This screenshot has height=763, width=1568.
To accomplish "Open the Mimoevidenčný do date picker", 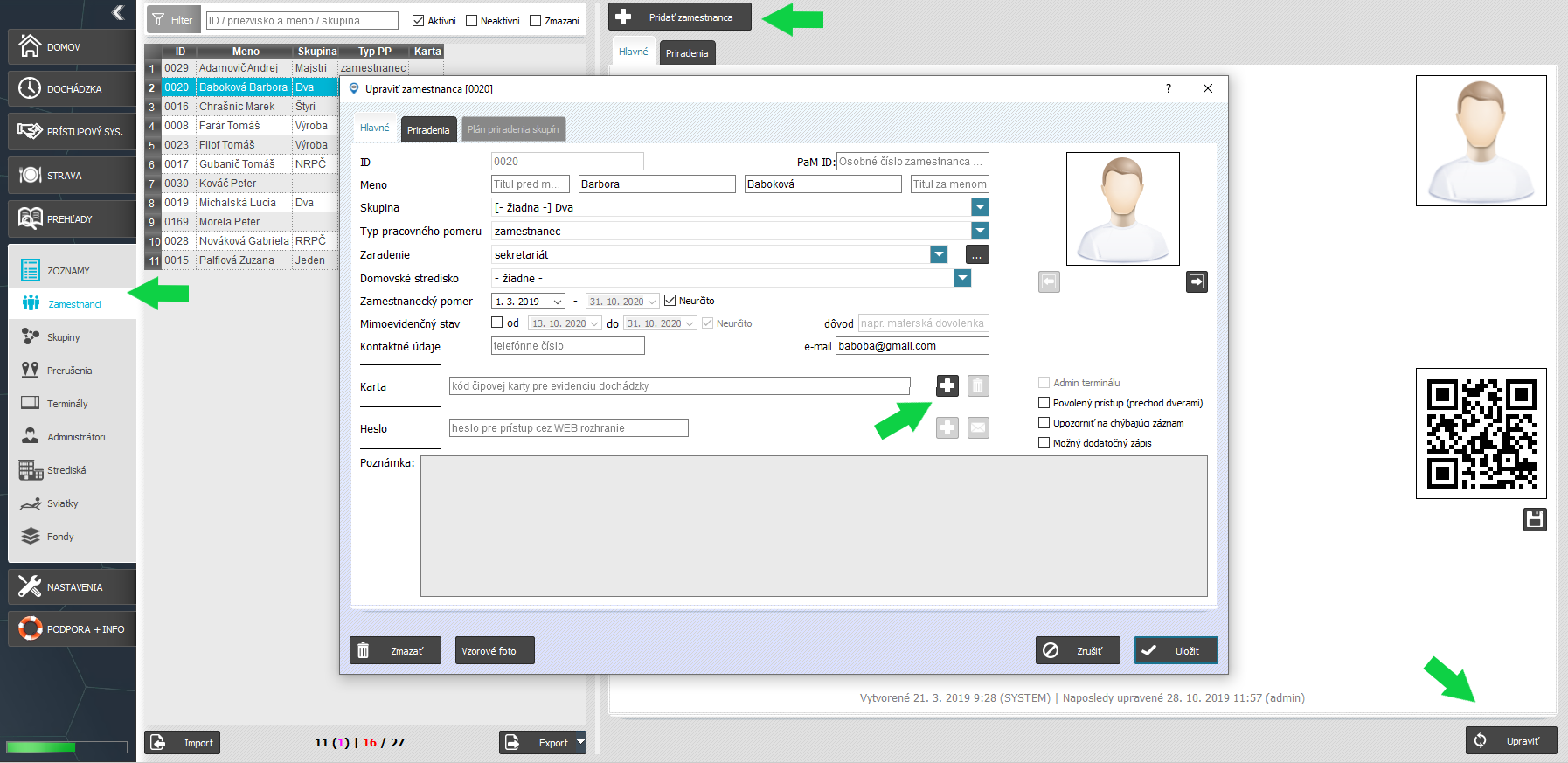I will [x=689, y=323].
